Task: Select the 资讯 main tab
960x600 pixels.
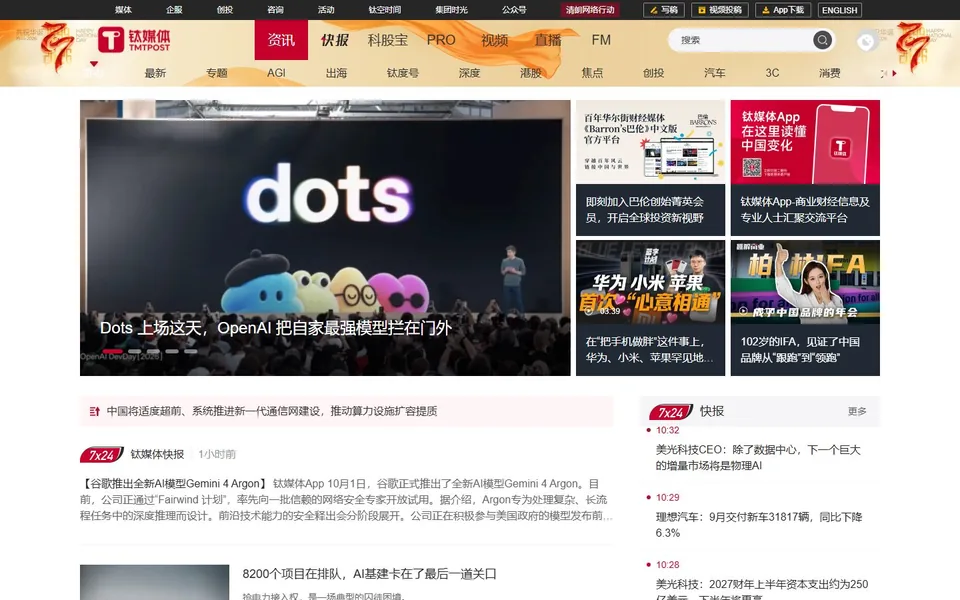Action: pos(281,40)
